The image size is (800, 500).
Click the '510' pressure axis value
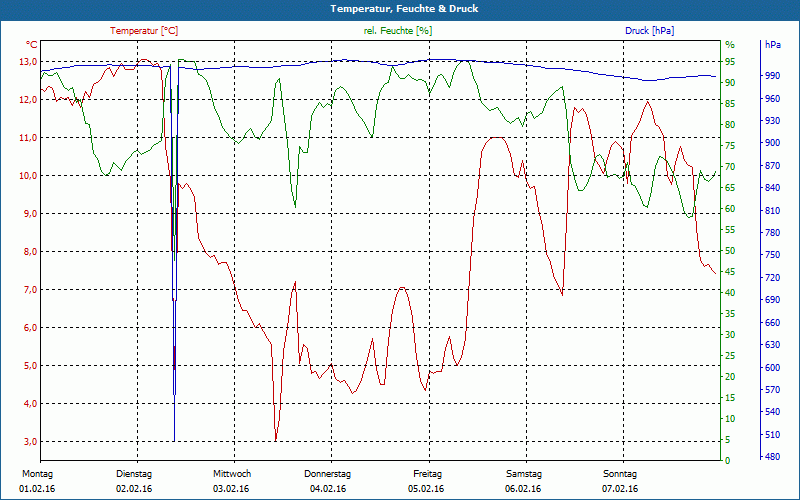coord(772,435)
